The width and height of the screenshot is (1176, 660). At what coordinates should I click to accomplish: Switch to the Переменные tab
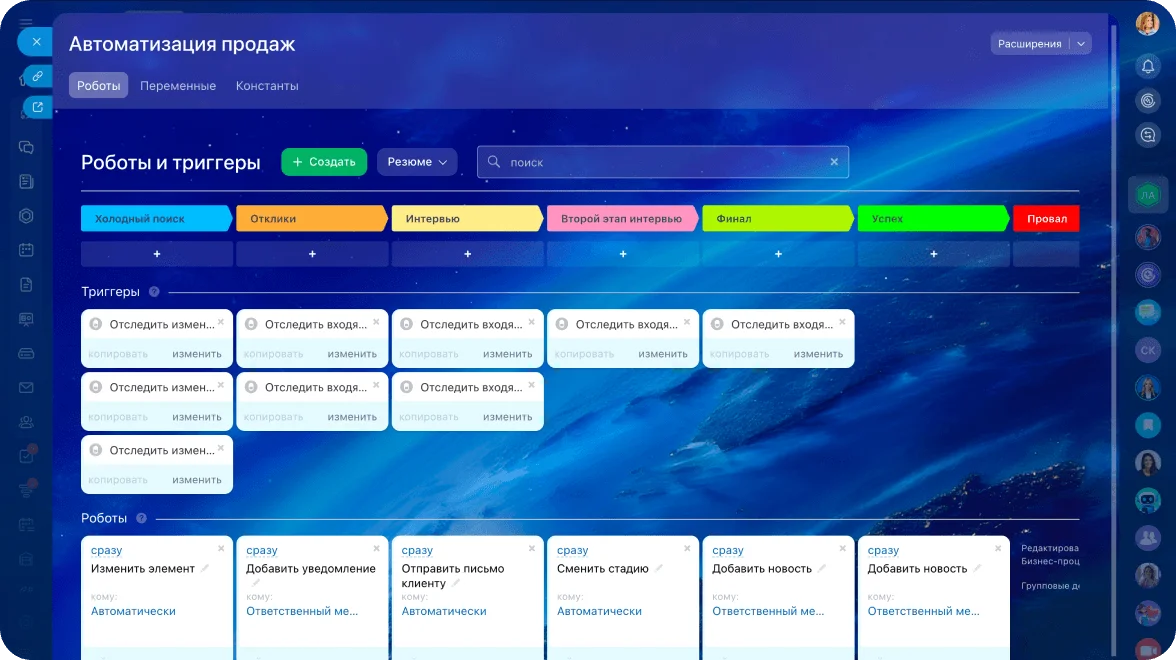click(x=178, y=86)
